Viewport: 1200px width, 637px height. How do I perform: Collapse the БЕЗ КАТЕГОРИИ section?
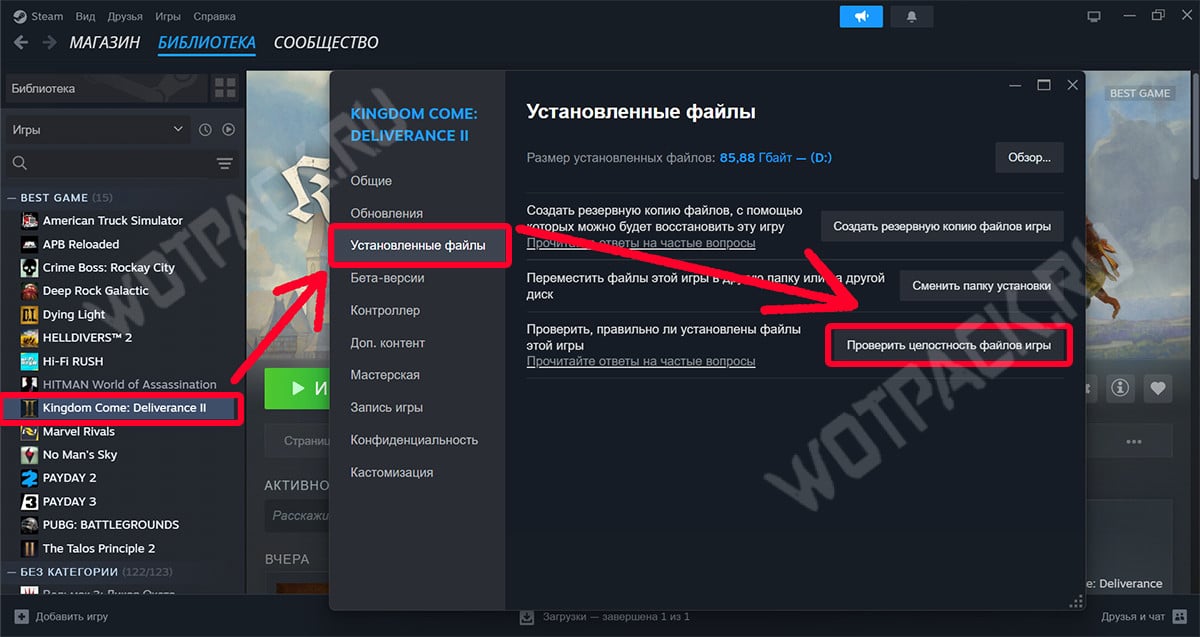(x=11, y=572)
